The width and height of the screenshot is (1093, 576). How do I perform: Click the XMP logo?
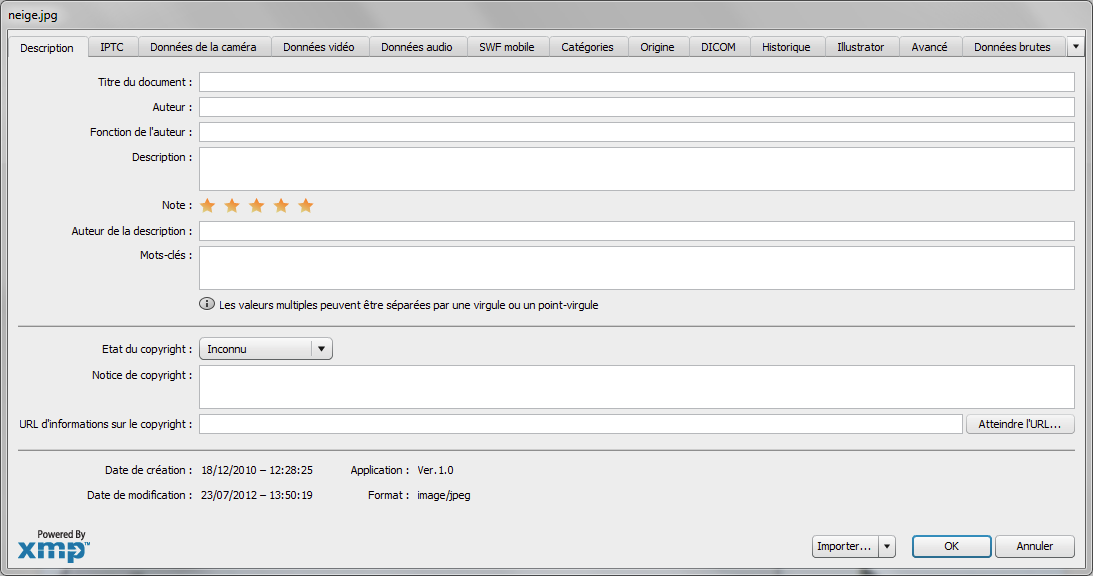pos(54,547)
